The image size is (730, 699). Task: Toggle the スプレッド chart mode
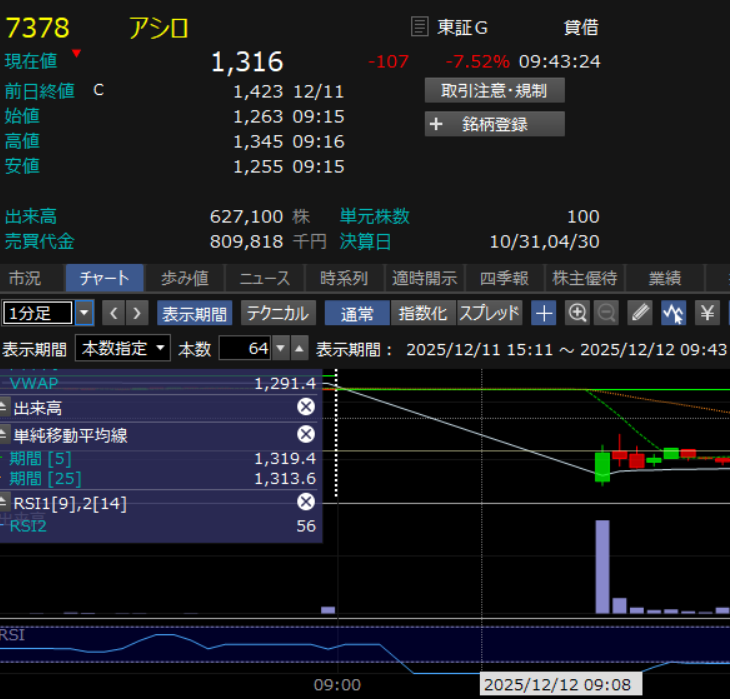click(489, 313)
